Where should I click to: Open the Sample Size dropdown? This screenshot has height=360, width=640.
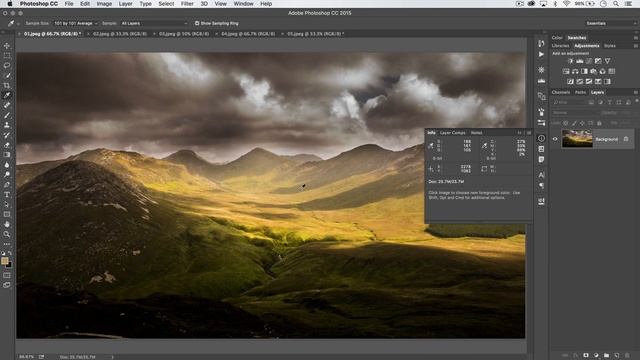(76, 23)
